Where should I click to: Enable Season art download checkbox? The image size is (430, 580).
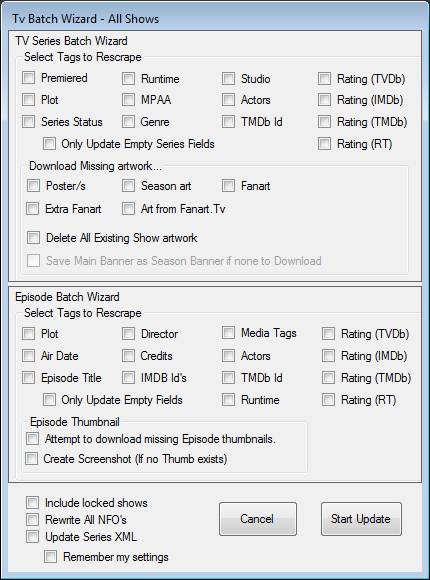[128, 186]
